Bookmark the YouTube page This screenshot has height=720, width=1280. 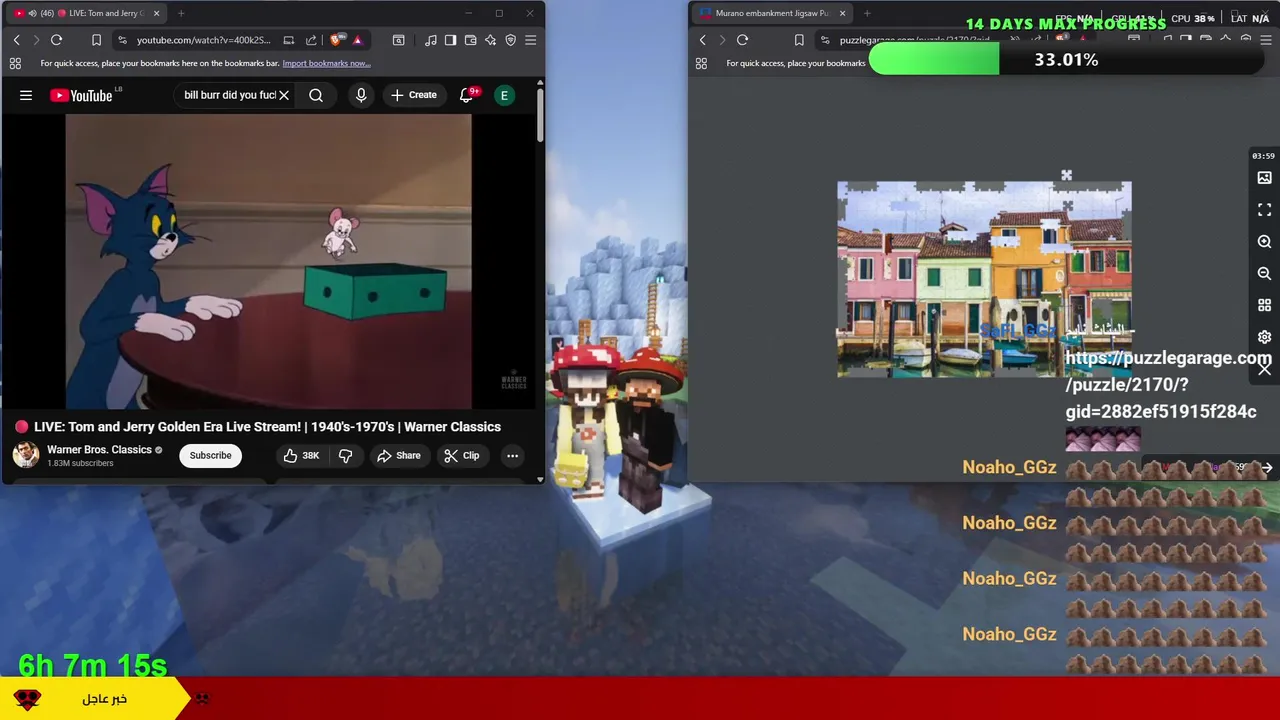[96, 40]
